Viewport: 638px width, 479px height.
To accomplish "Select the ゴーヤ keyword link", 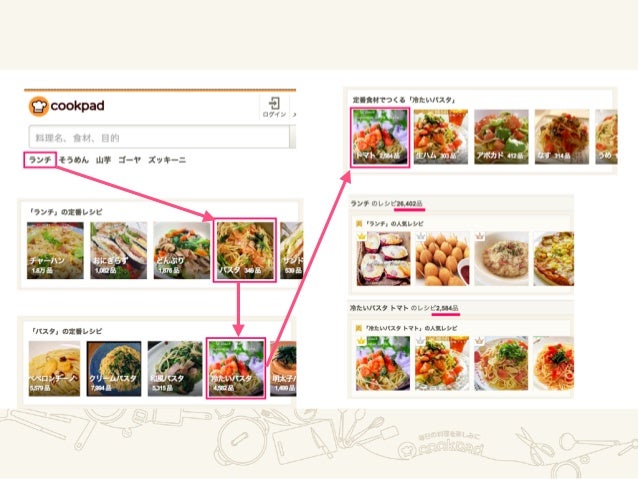I will click(x=129, y=160).
